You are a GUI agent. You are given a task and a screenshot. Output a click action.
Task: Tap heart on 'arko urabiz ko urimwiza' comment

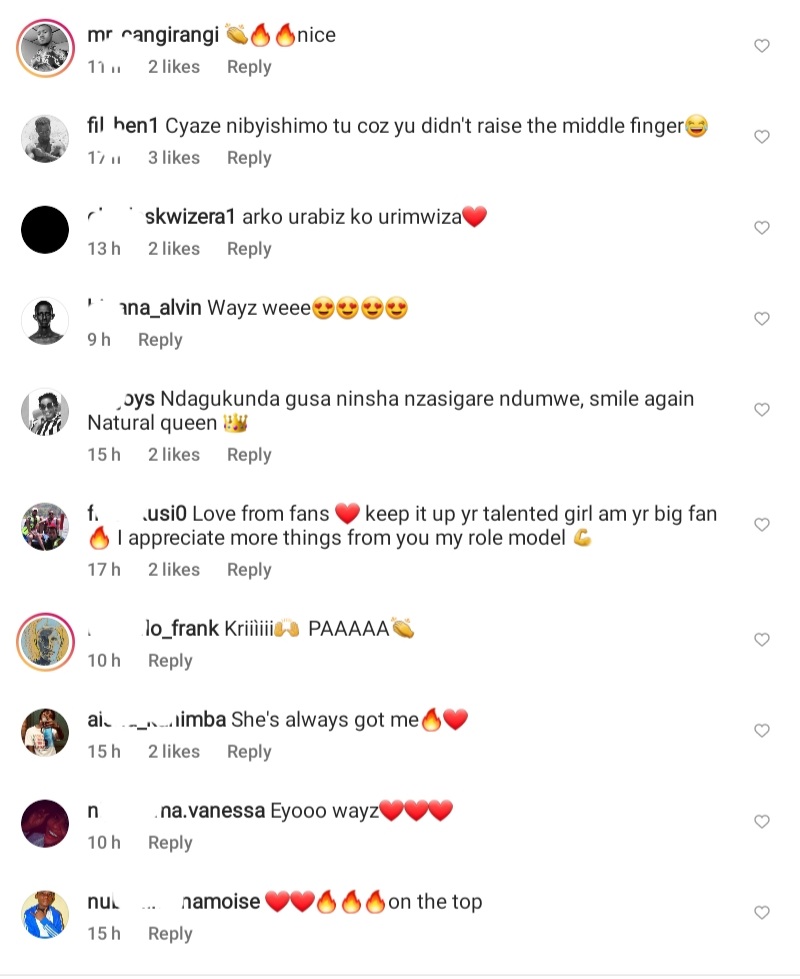761,228
